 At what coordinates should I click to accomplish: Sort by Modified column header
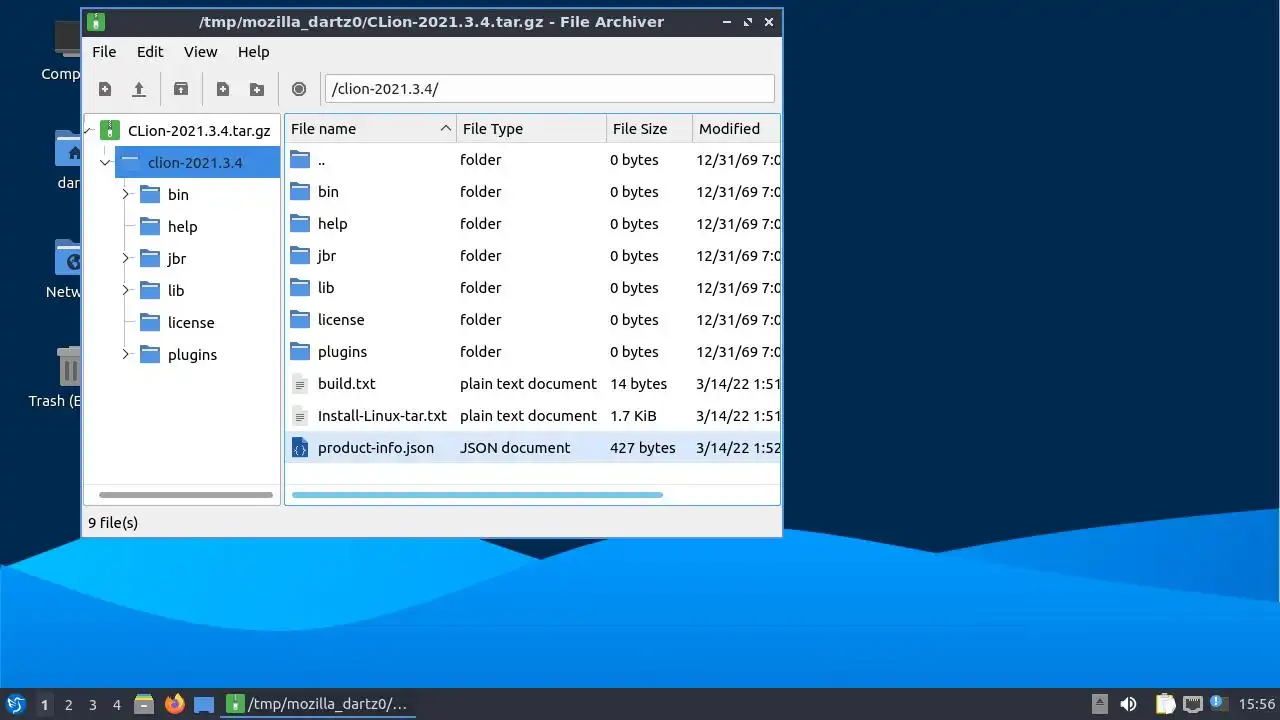tap(736, 128)
